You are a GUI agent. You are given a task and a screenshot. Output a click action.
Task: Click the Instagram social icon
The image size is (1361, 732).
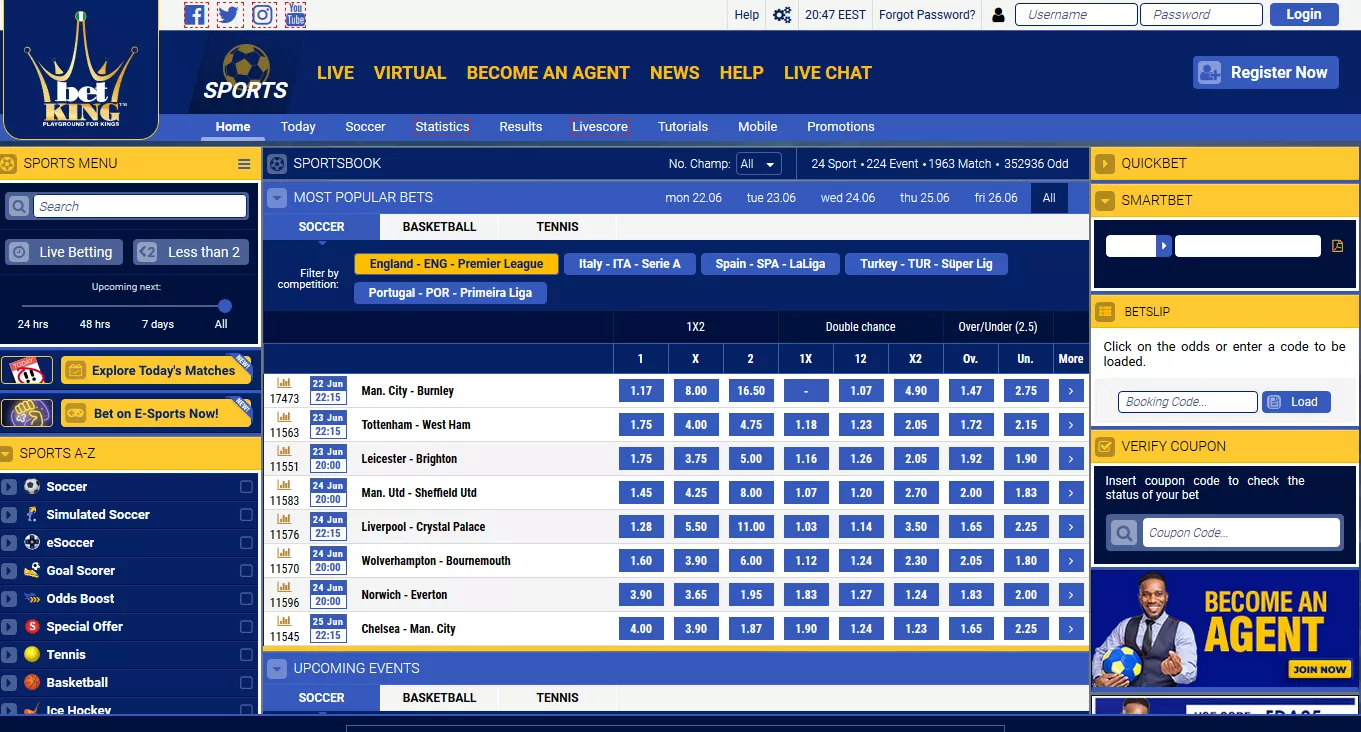(262, 14)
